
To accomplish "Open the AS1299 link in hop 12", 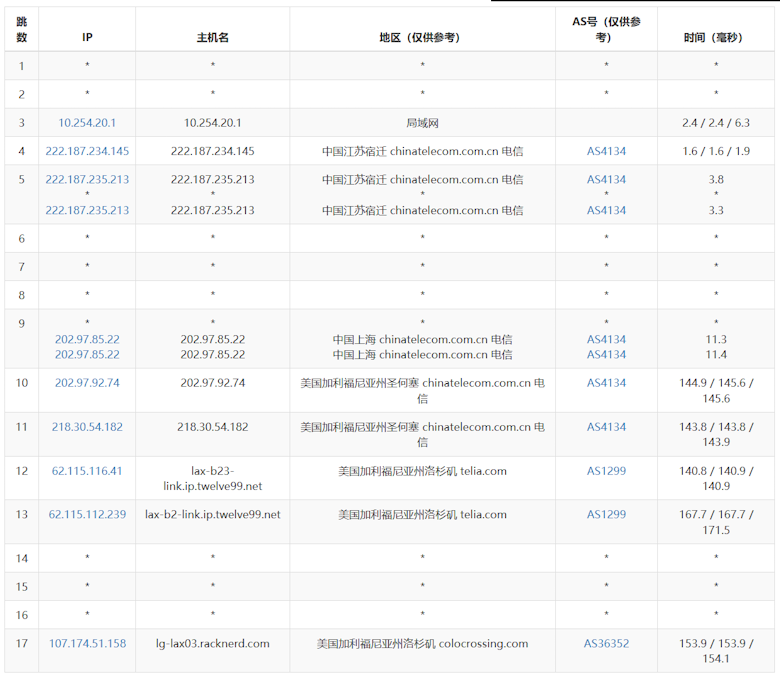I will point(606,471).
